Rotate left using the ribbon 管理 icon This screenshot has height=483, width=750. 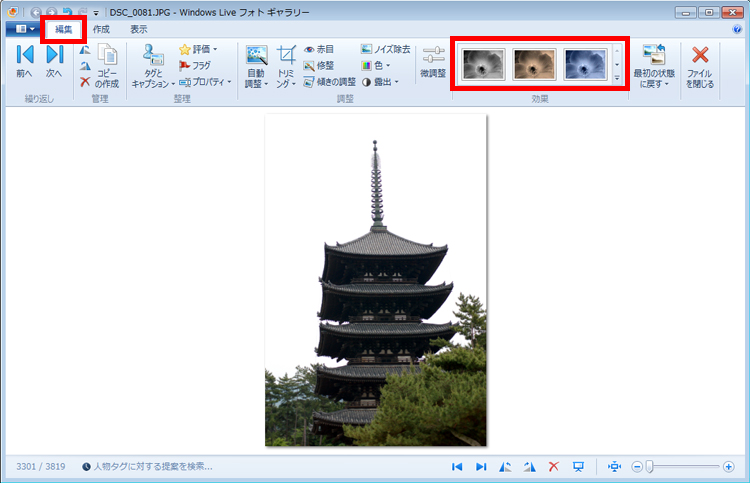(85, 49)
